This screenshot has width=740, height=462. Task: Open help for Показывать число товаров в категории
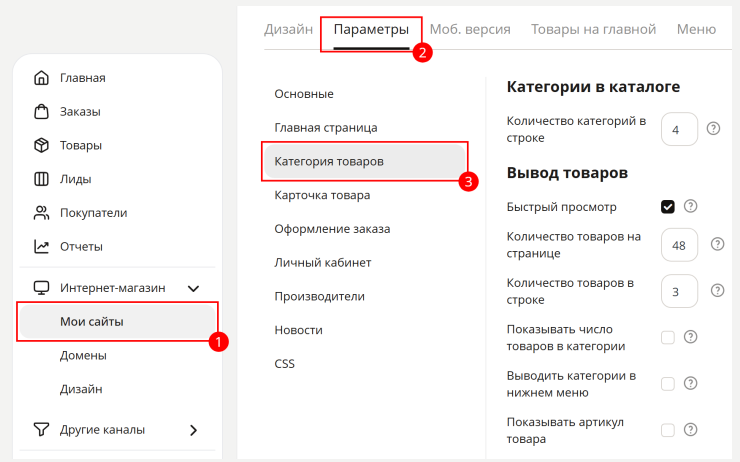point(690,337)
